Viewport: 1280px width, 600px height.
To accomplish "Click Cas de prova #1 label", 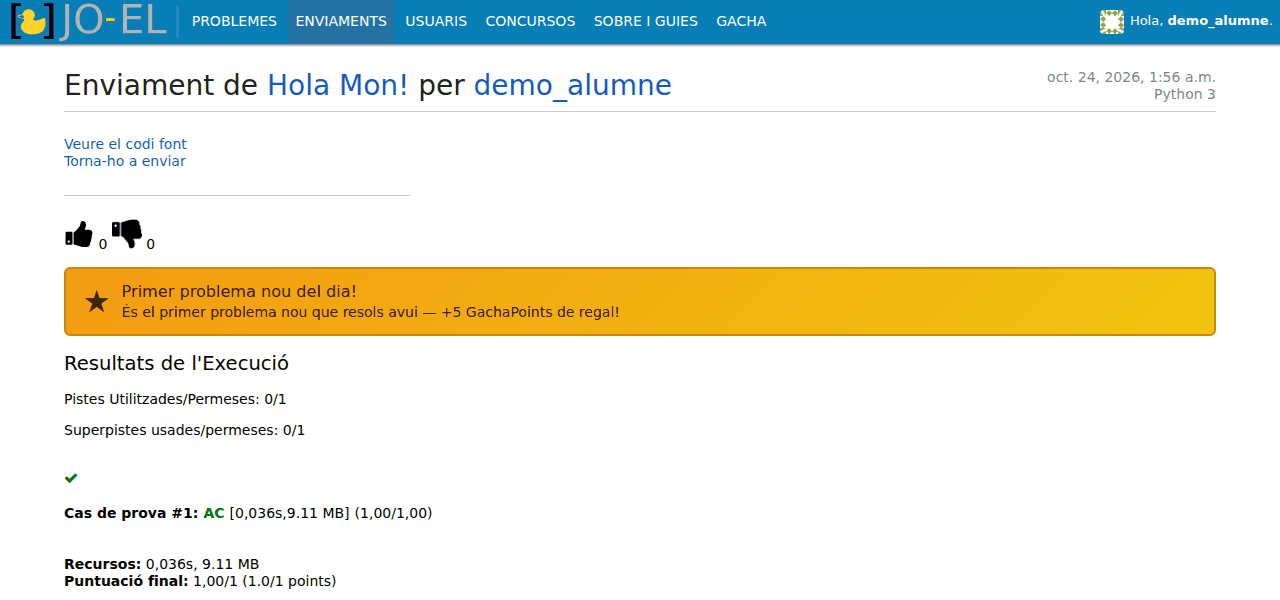I will (131, 513).
